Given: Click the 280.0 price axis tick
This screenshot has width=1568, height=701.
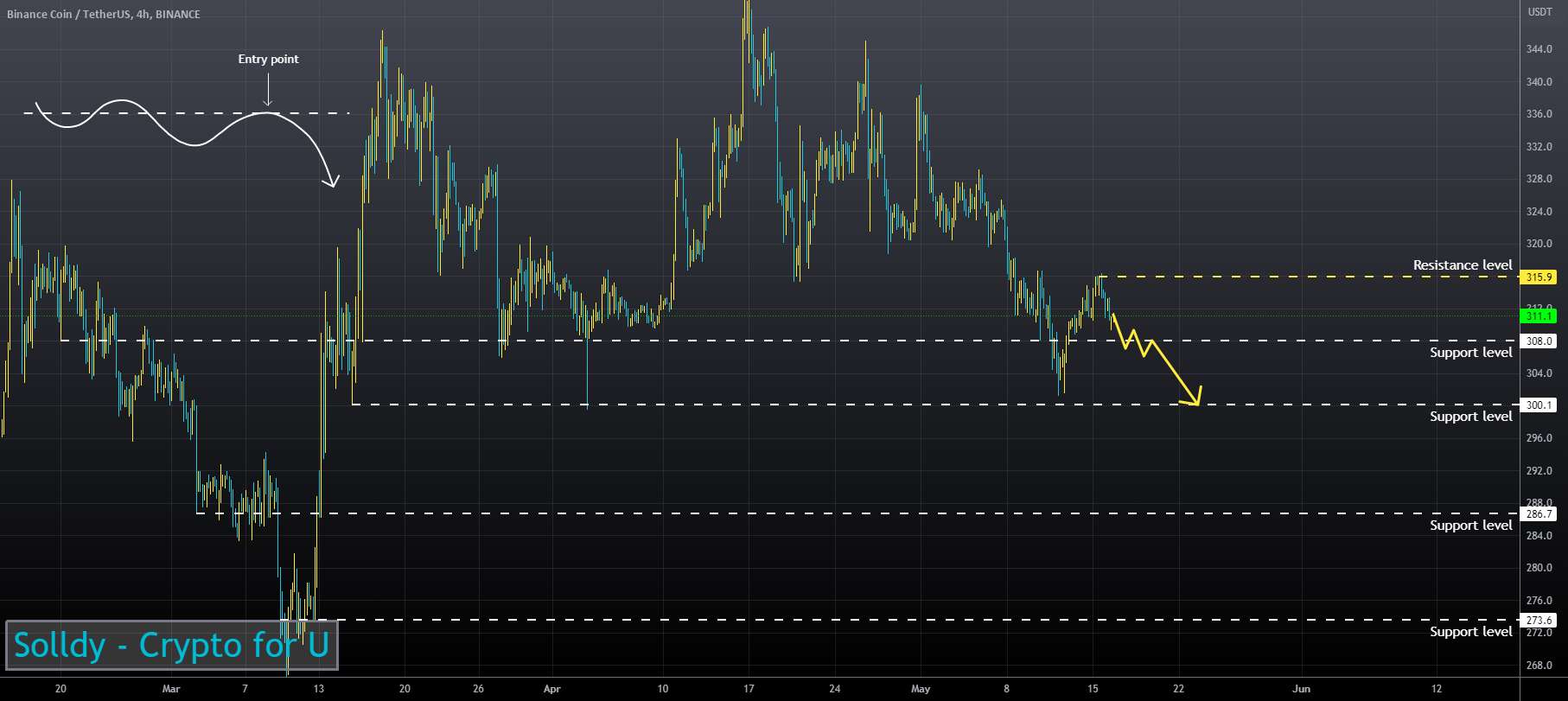Looking at the screenshot, I should pos(1539,568).
